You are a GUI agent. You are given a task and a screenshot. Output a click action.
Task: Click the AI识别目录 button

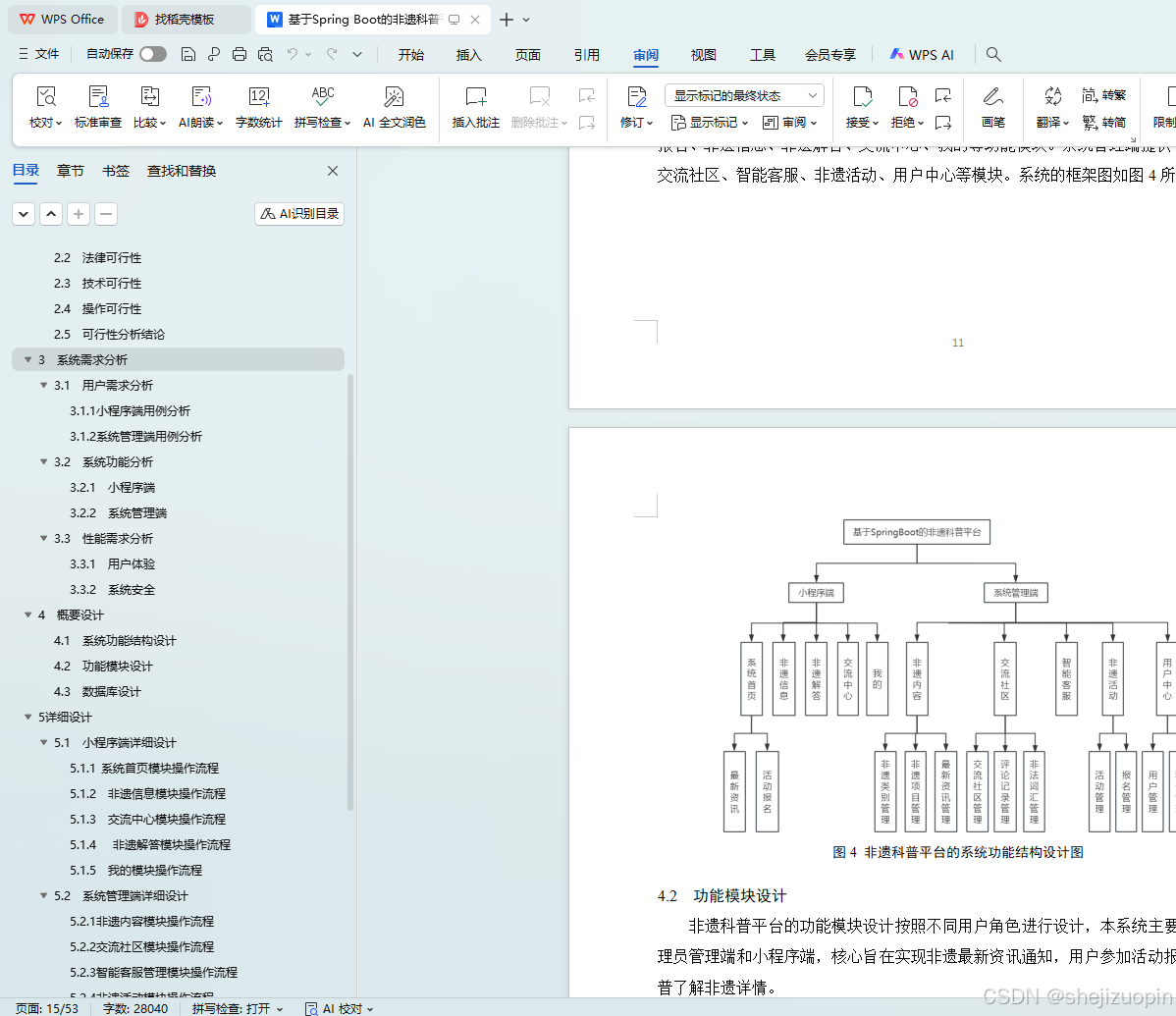(x=299, y=214)
